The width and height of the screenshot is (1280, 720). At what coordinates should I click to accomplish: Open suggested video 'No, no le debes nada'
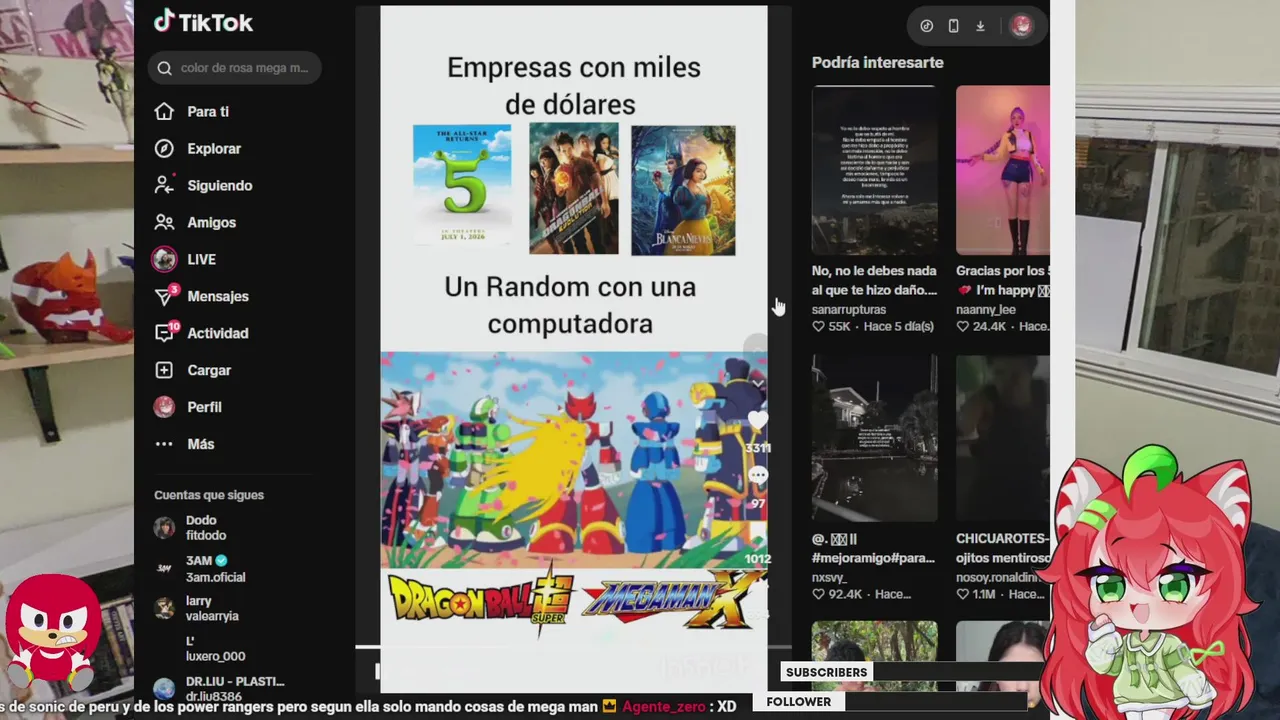coord(875,169)
